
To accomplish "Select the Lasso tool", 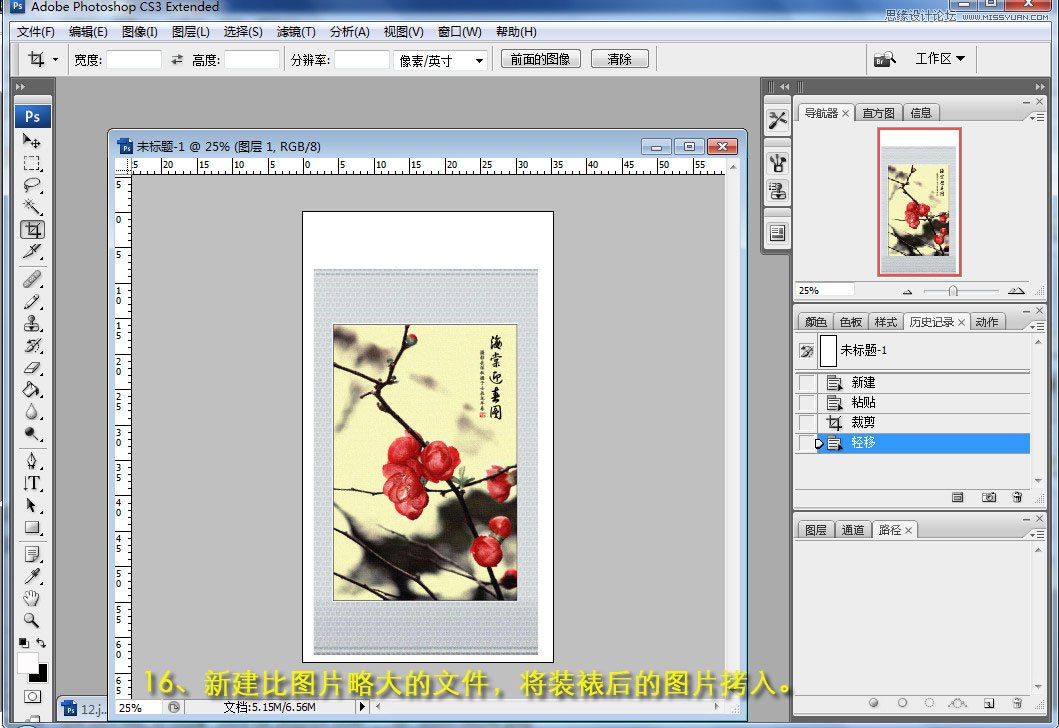I will click(32, 185).
